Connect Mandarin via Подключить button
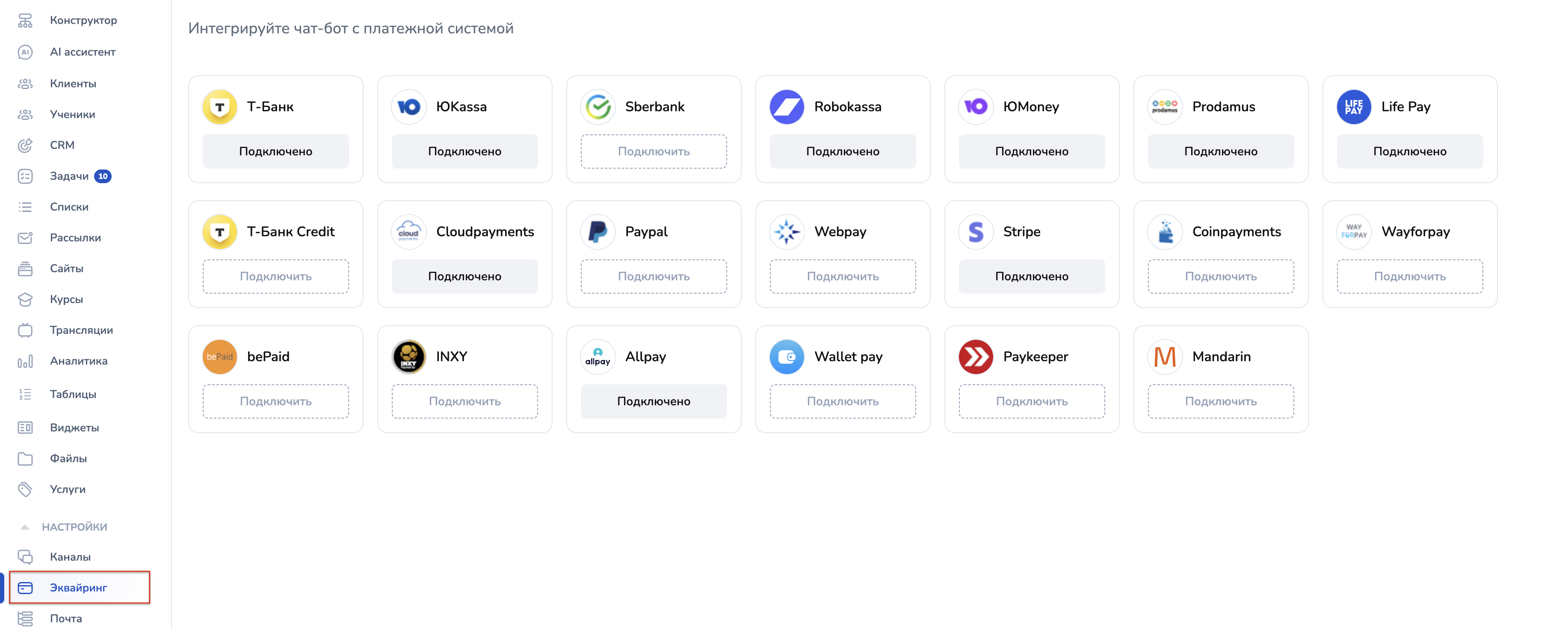The image size is (1568, 630). click(x=1220, y=401)
